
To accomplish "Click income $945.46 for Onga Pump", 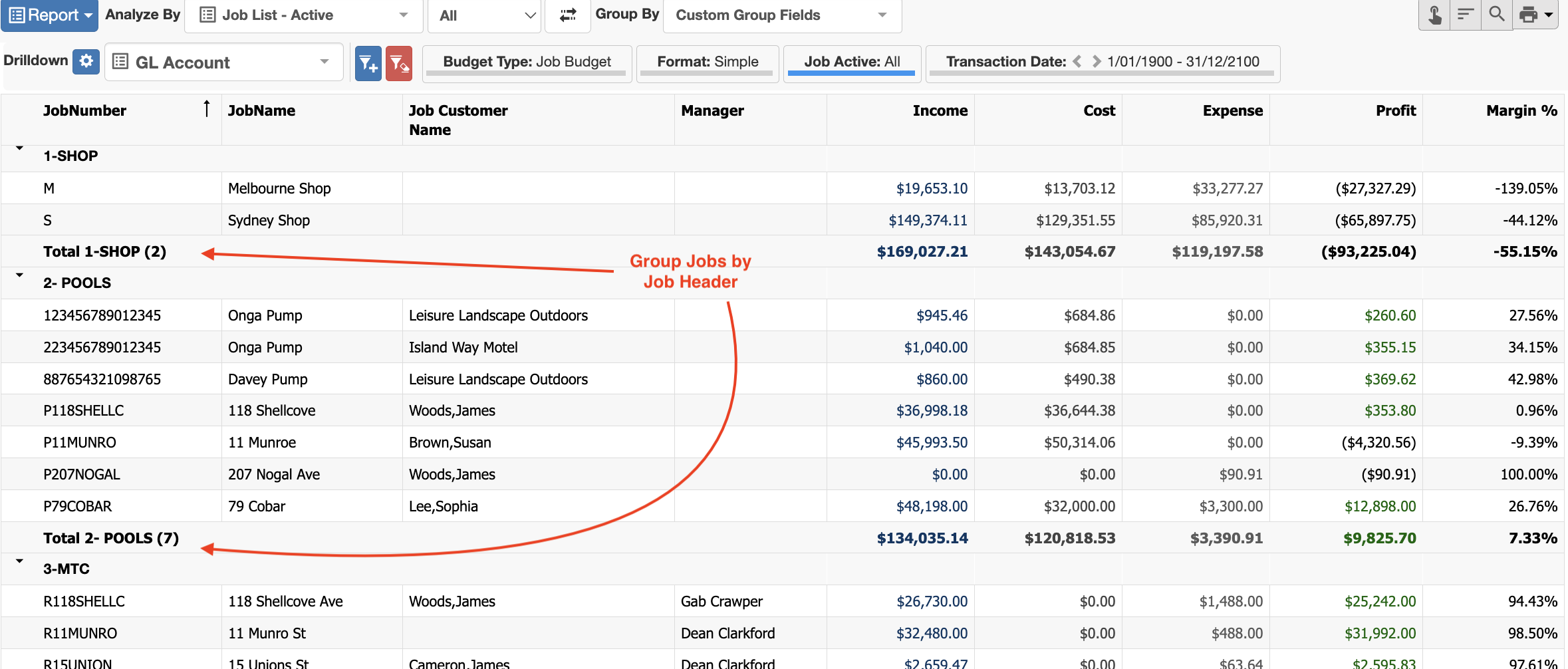I will 942,315.
